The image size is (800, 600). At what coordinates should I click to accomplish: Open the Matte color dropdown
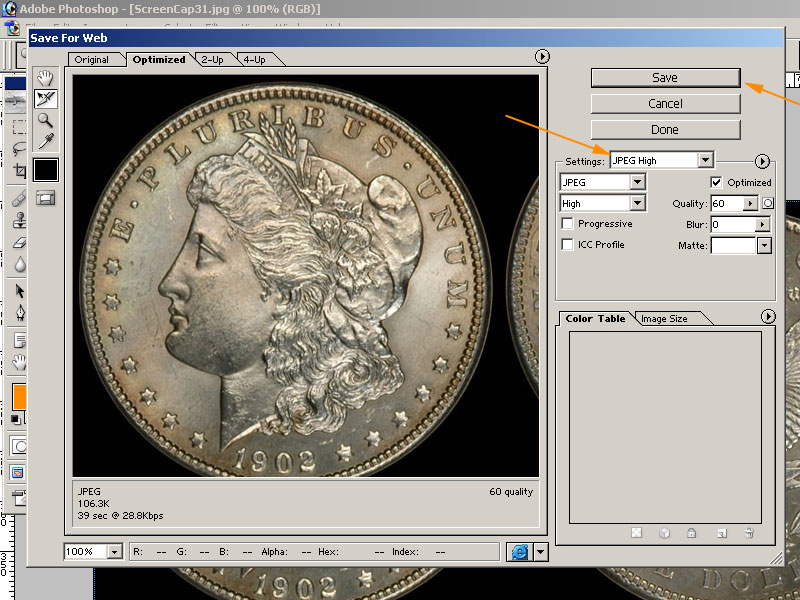coord(765,246)
